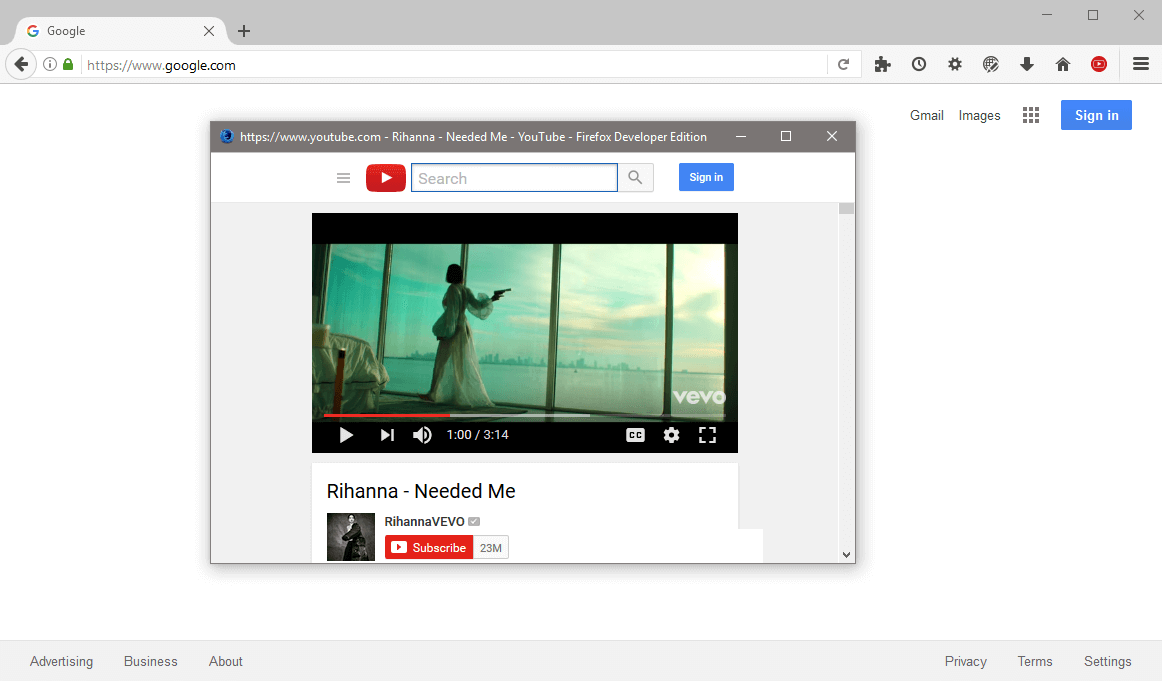Image resolution: width=1162 pixels, height=681 pixels.
Task: Click the Firefox icon in popup title bar
Action: pos(227,136)
